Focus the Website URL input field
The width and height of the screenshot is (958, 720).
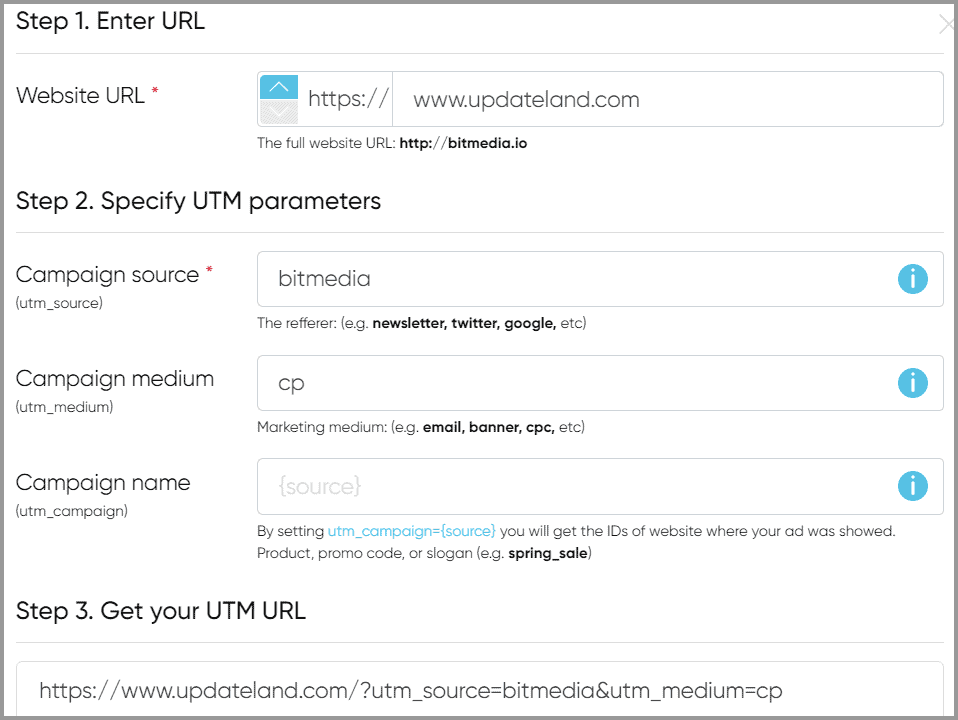coord(666,99)
